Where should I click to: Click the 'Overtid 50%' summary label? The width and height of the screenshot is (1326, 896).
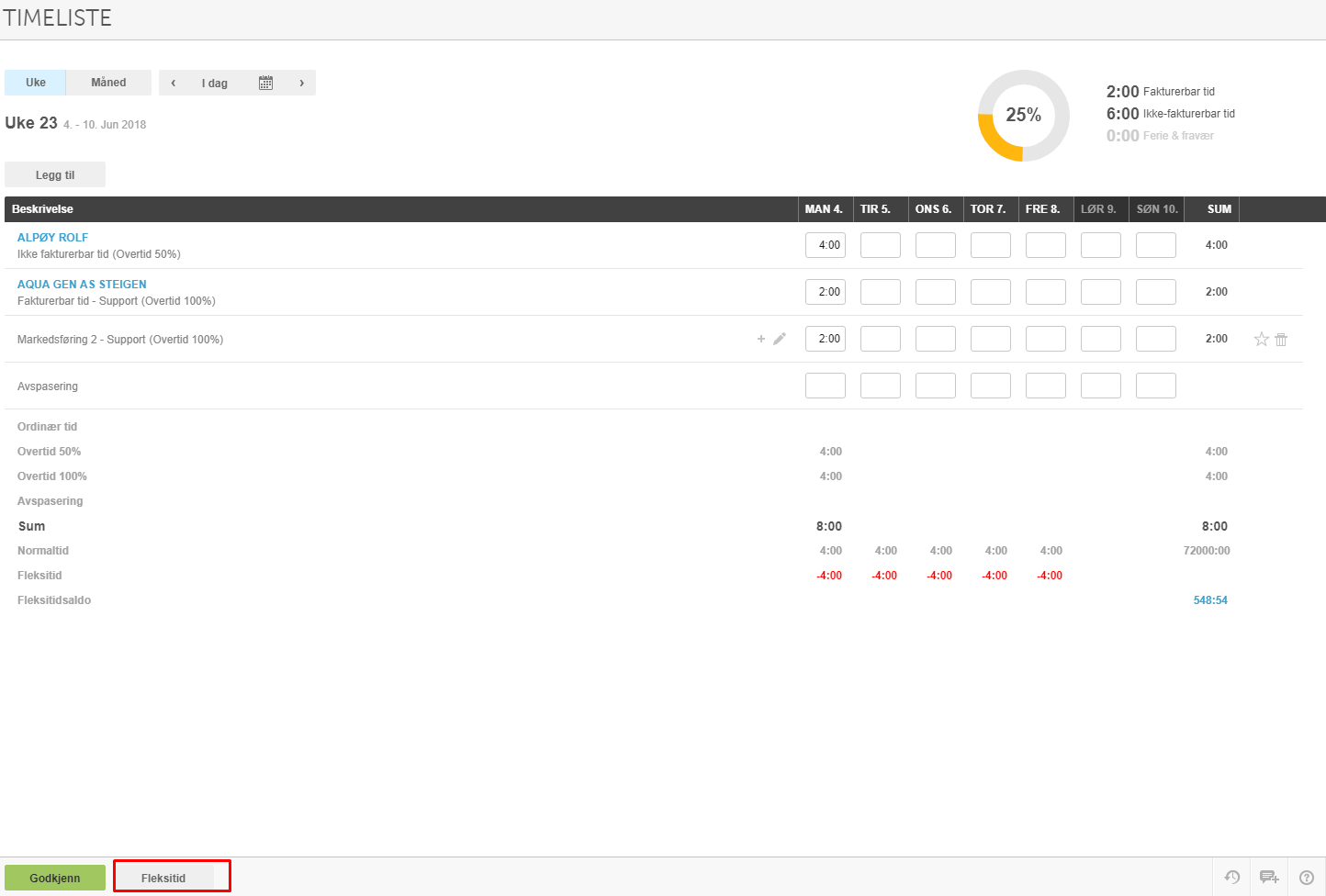tap(50, 452)
